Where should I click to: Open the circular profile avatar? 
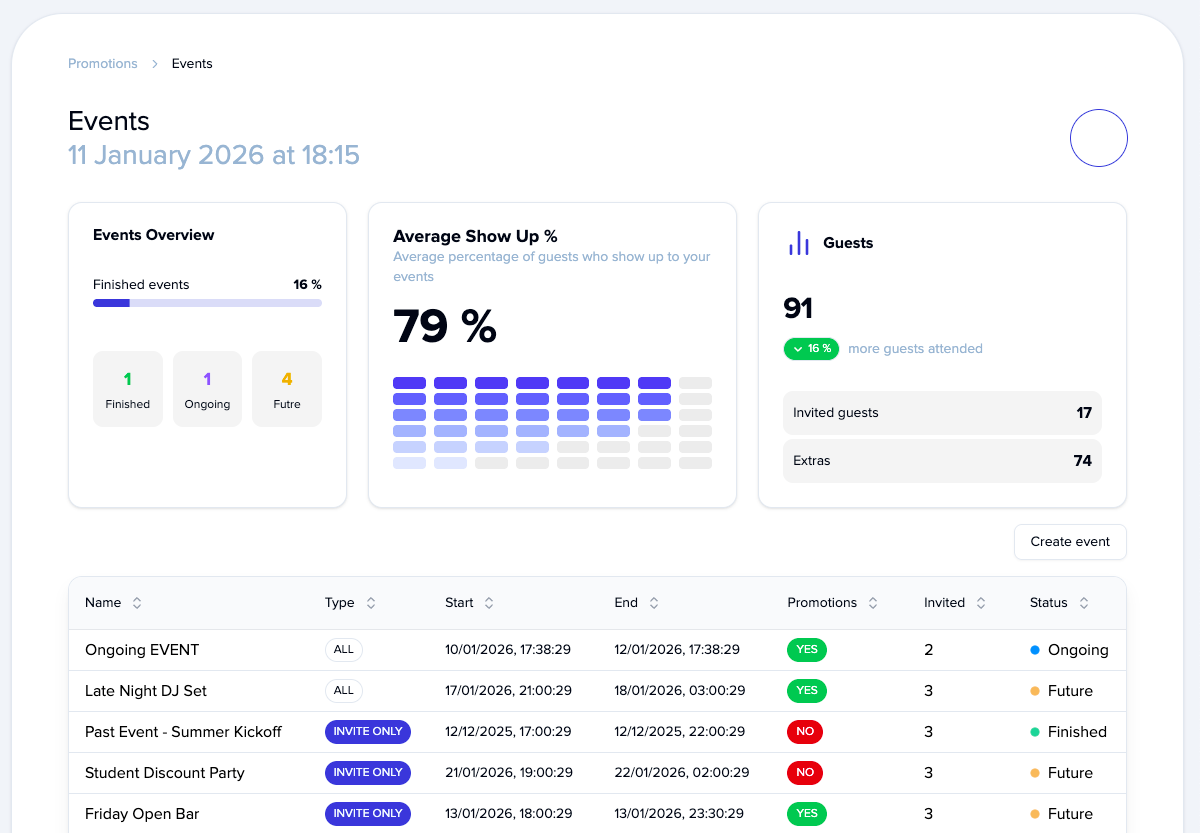pos(1098,138)
